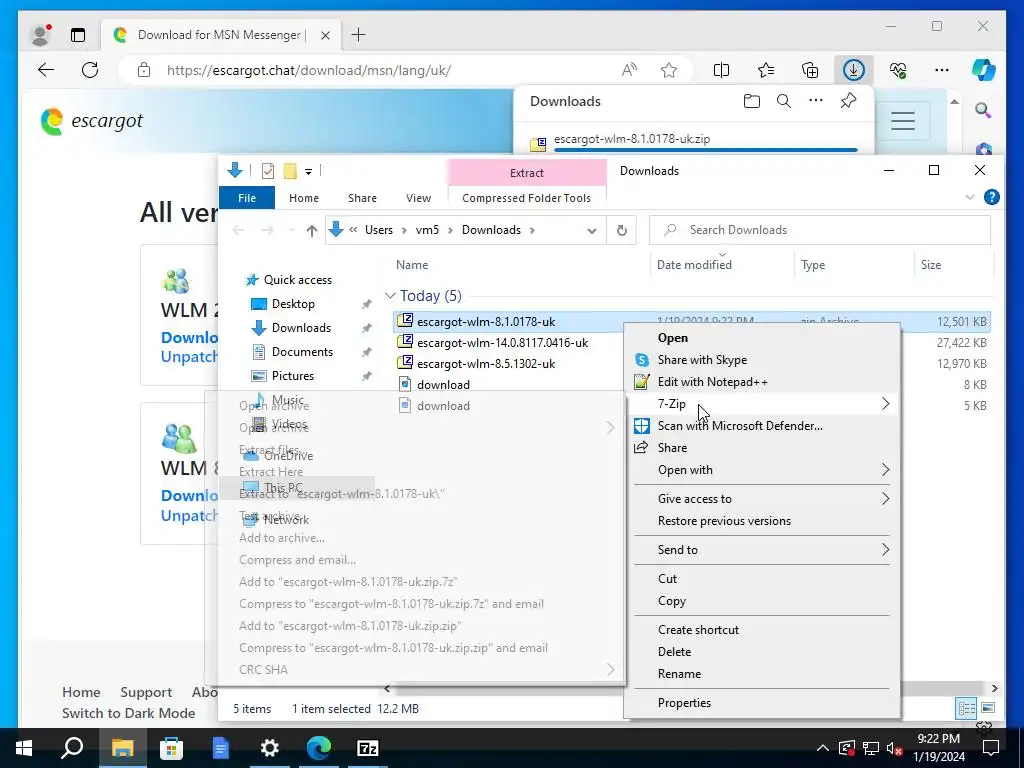
Task: Search downloads in Edge Downloads panel
Action: click(x=784, y=101)
